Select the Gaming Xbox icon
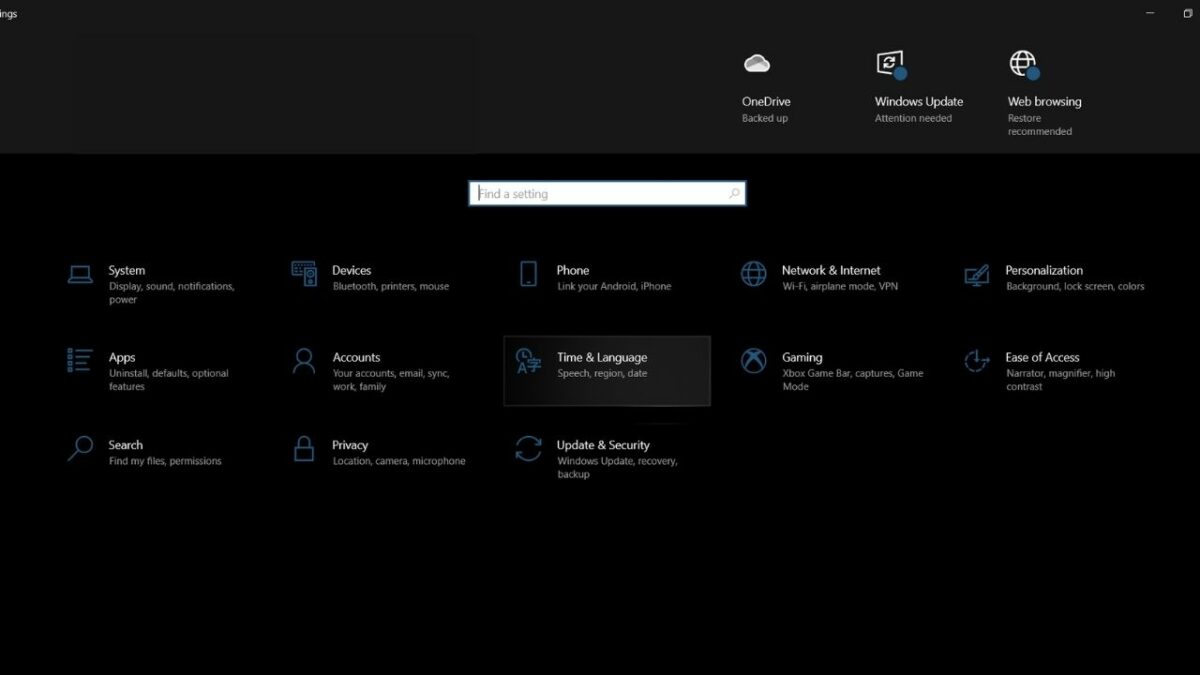 (x=753, y=361)
